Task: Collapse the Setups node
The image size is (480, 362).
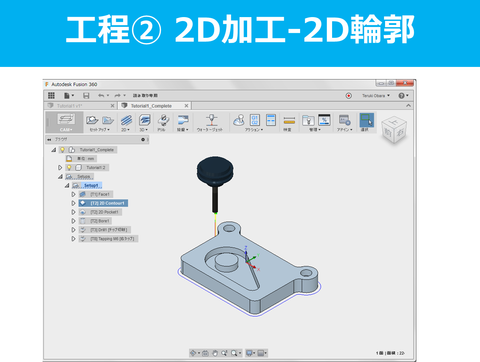Action: [x=60, y=177]
